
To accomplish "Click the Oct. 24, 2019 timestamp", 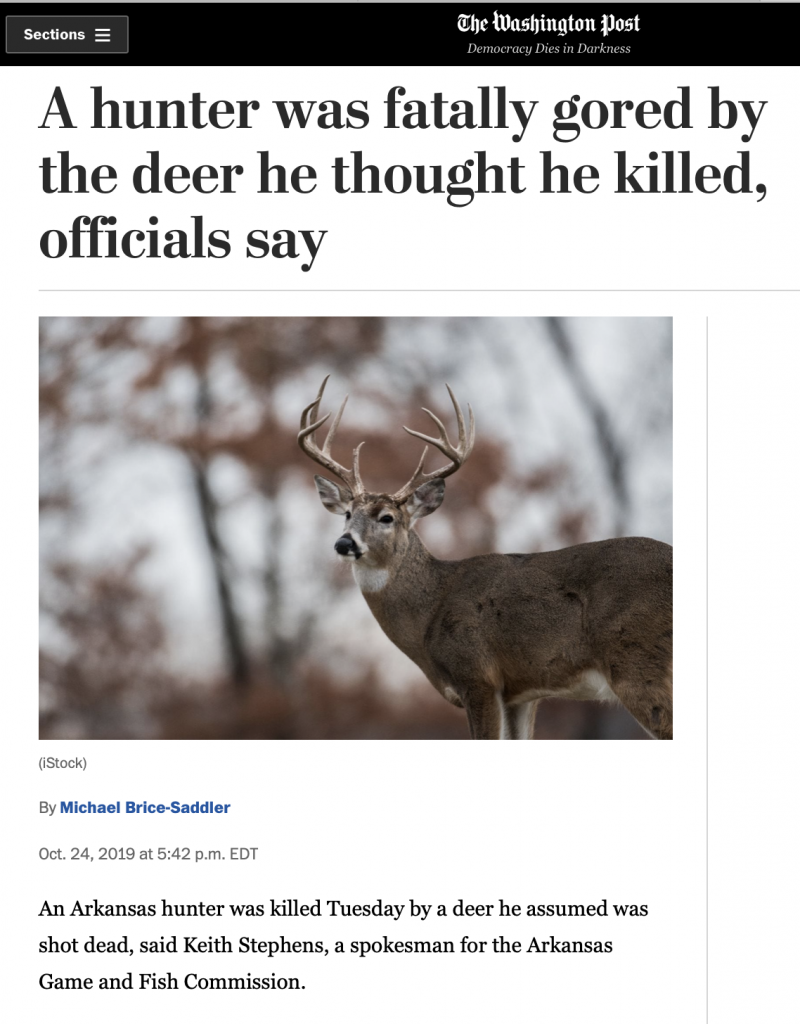I will click(148, 854).
